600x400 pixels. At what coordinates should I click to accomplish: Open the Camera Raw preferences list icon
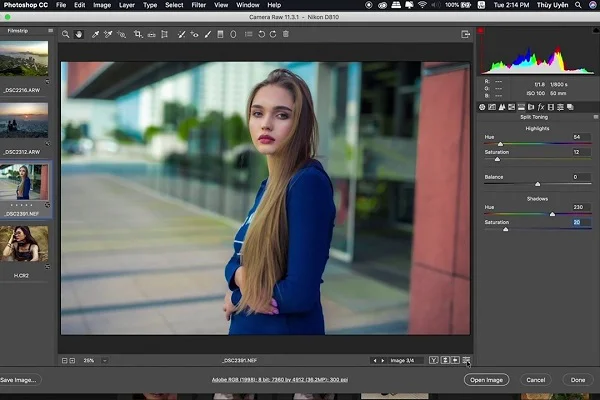(x=249, y=34)
